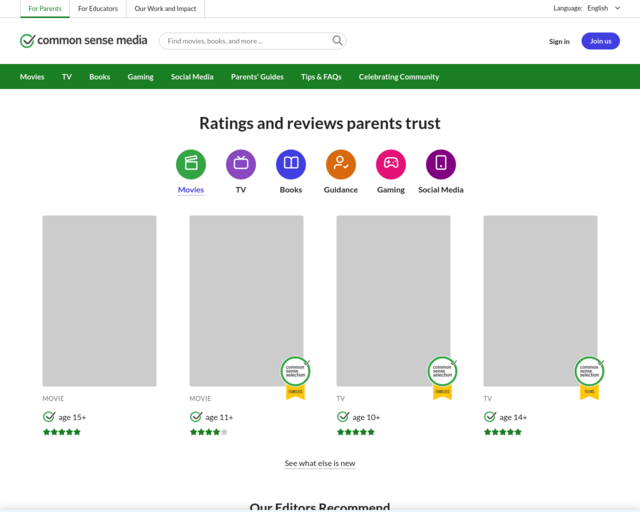Viewport: 640px width, 512px height.
Task: Click the See what else is new link
Action: pos(320,463)
